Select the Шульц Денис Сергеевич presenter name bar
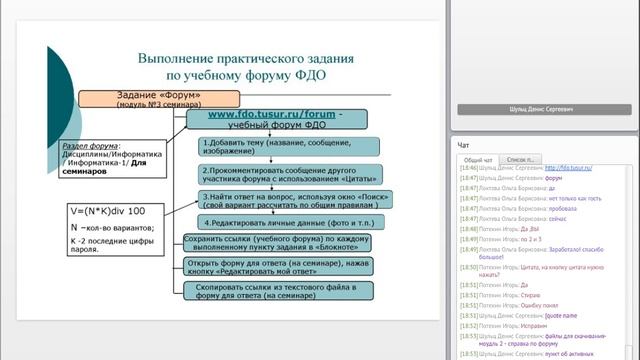640x360 pixels. pos(544,109)
